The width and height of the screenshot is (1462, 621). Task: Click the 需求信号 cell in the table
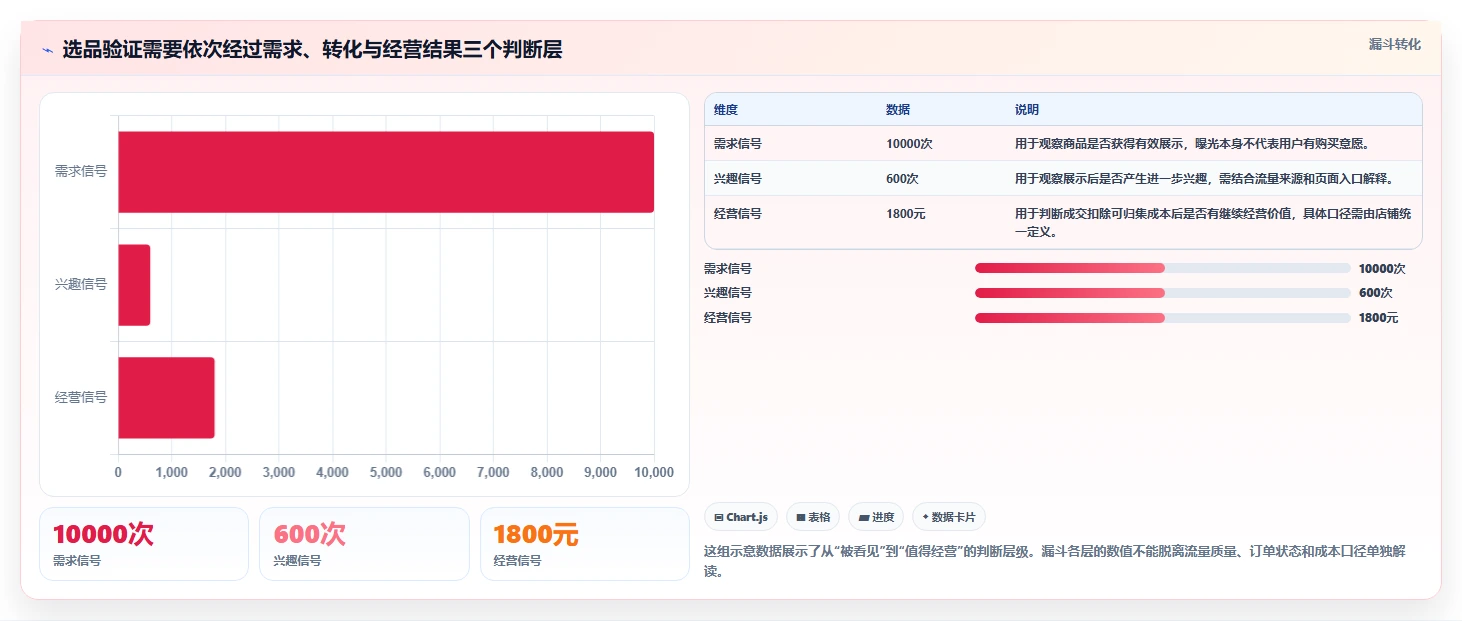pyautogui.click(x=738, y=144)
